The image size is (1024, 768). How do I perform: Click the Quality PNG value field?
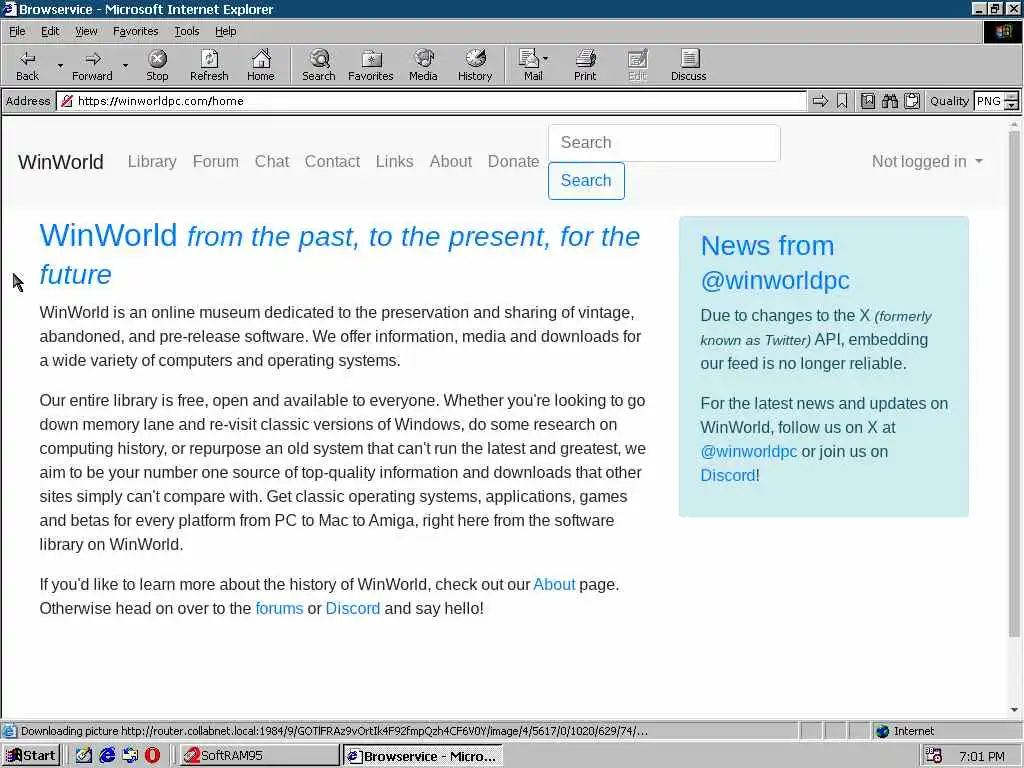[989, 101]
